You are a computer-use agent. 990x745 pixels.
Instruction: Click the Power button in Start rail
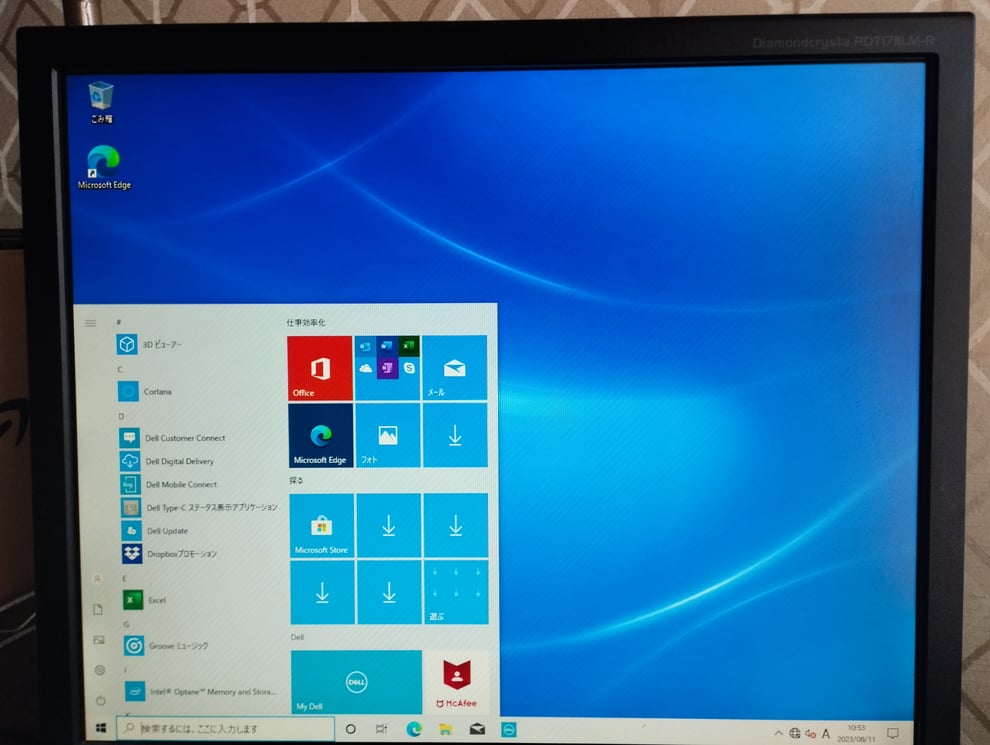[100, 700]
